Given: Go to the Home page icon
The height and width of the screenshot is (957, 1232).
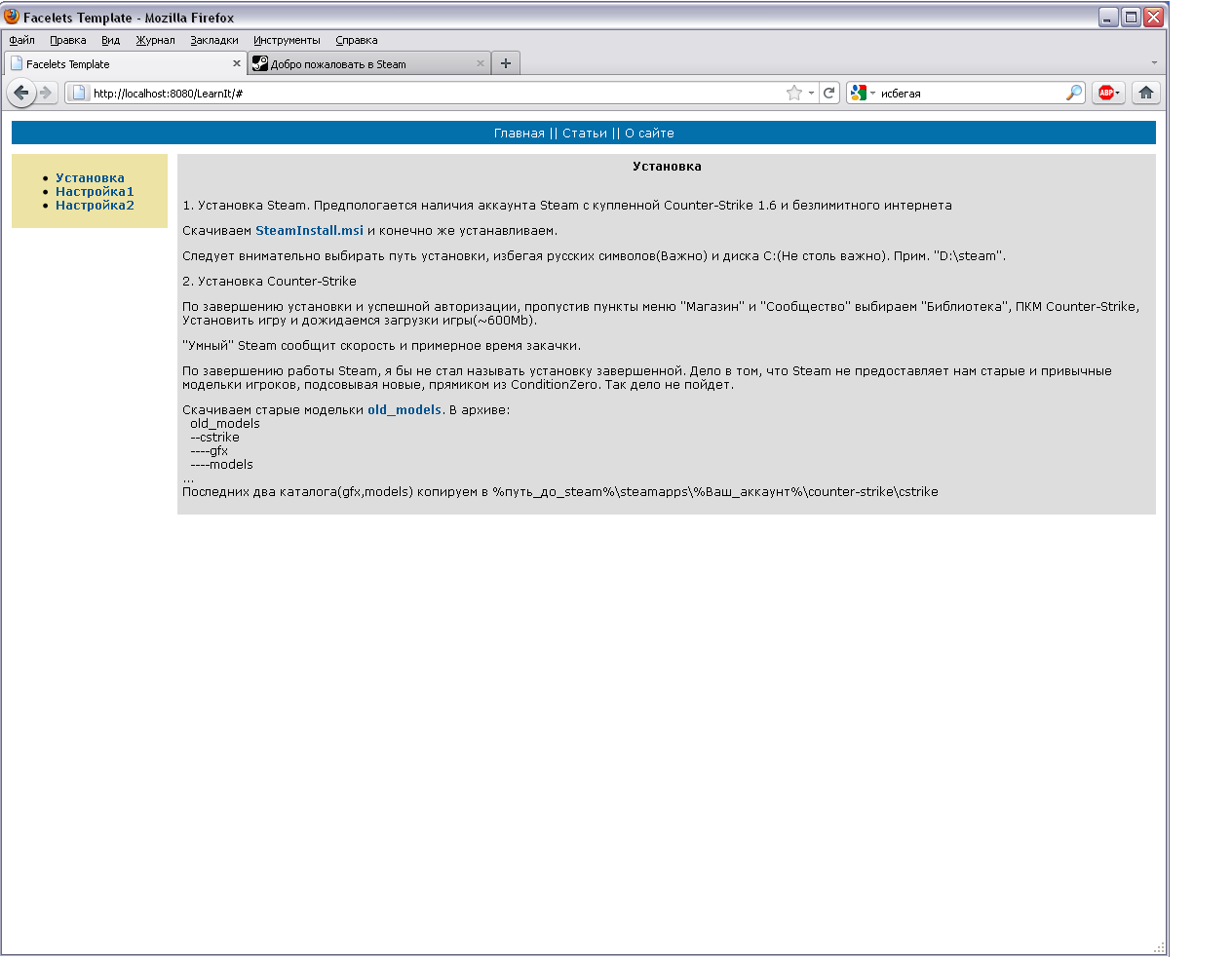Looking at the screenshot, I should 1146,93.
